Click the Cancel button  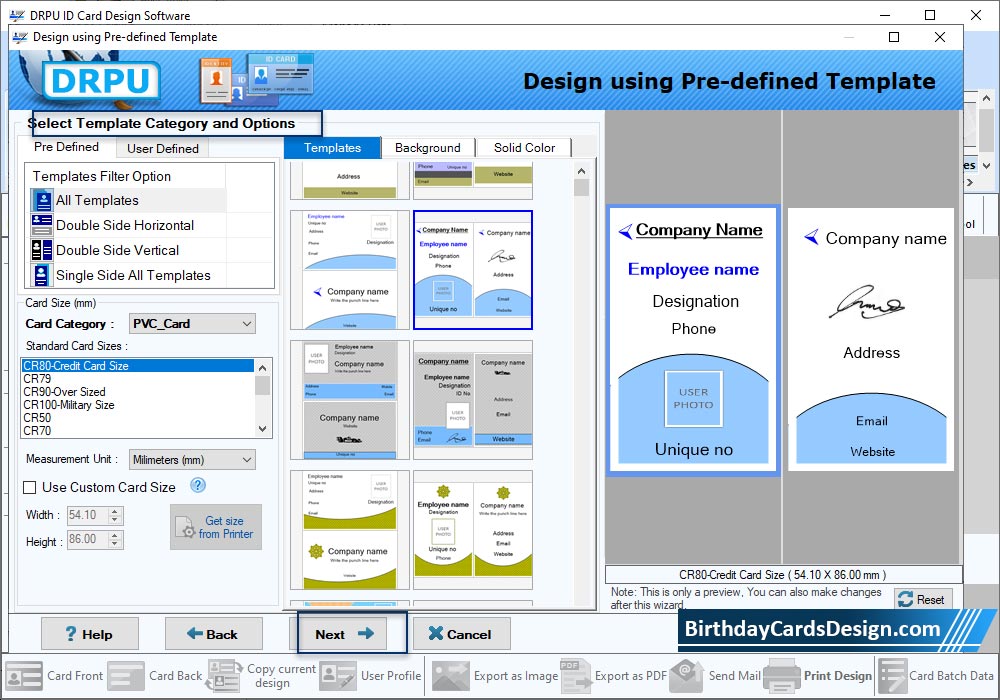[x=461, y=634]
